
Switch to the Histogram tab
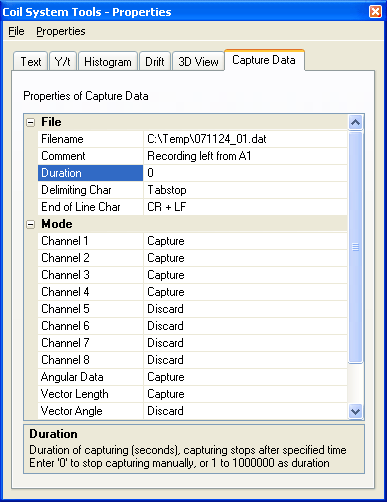108,62
